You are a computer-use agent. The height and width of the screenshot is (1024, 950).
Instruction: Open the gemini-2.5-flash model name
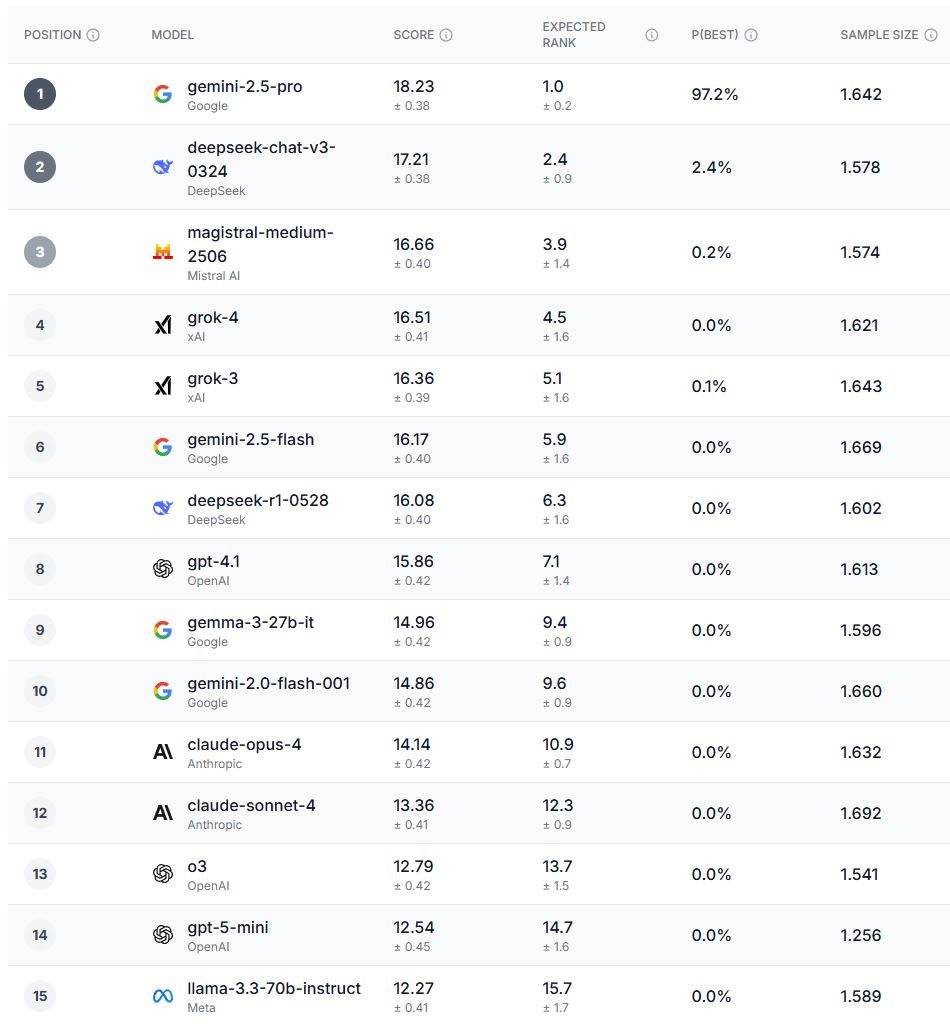[250, 439]
